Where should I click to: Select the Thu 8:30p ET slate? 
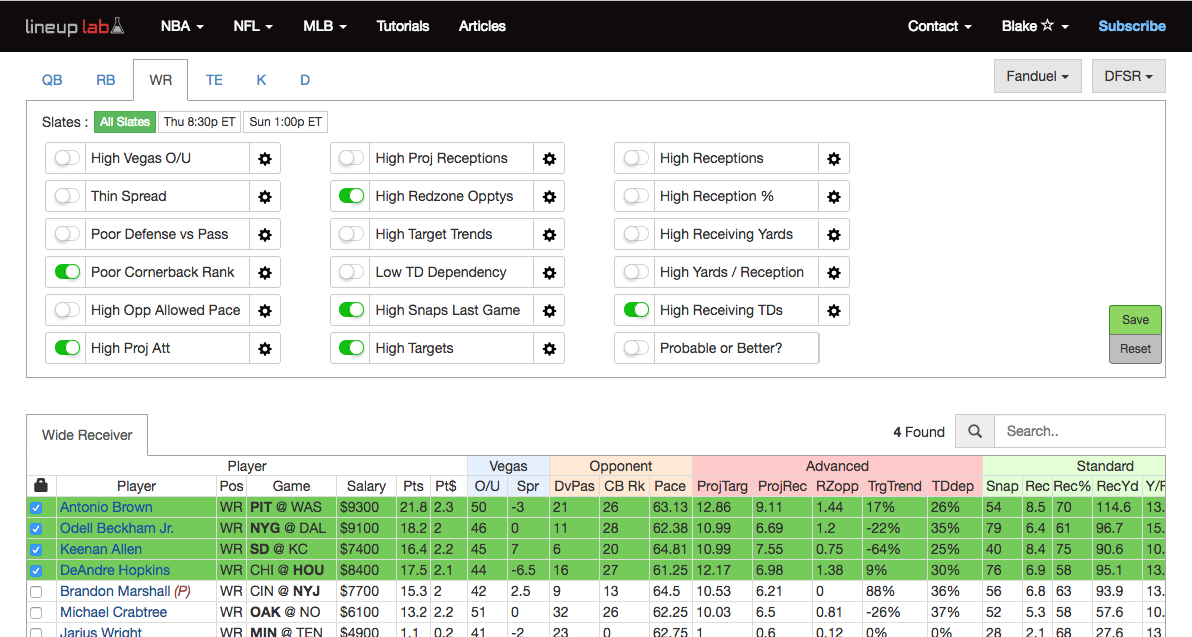tap(199, 122)
